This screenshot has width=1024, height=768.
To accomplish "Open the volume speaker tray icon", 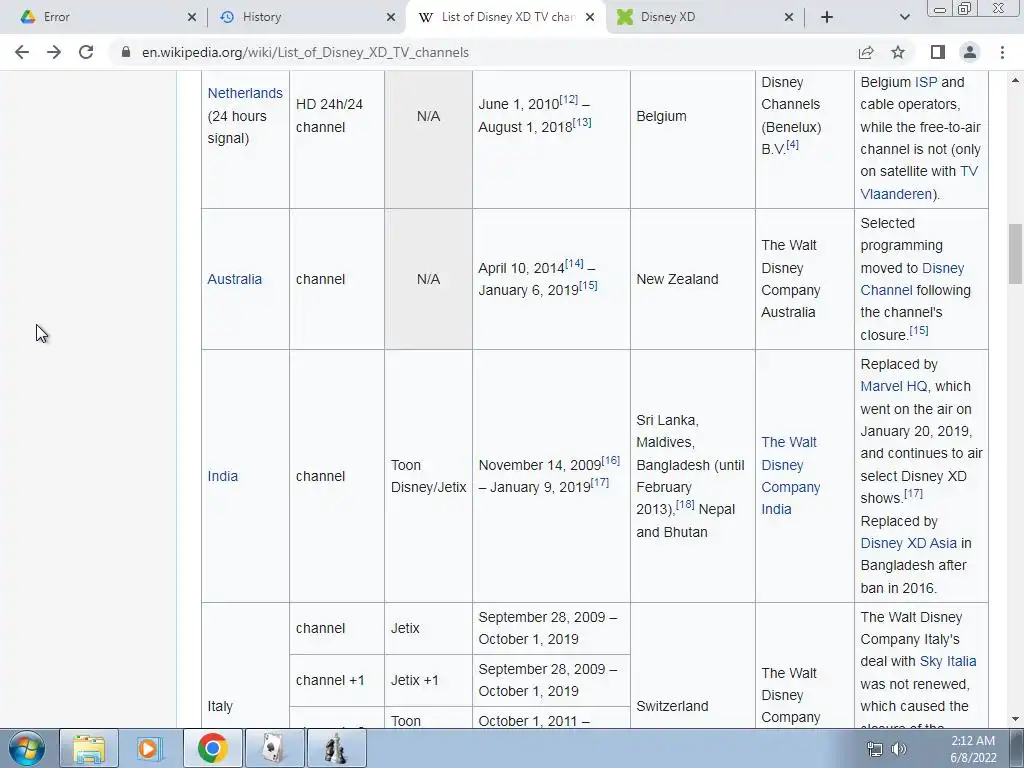I will click(899, 749).
